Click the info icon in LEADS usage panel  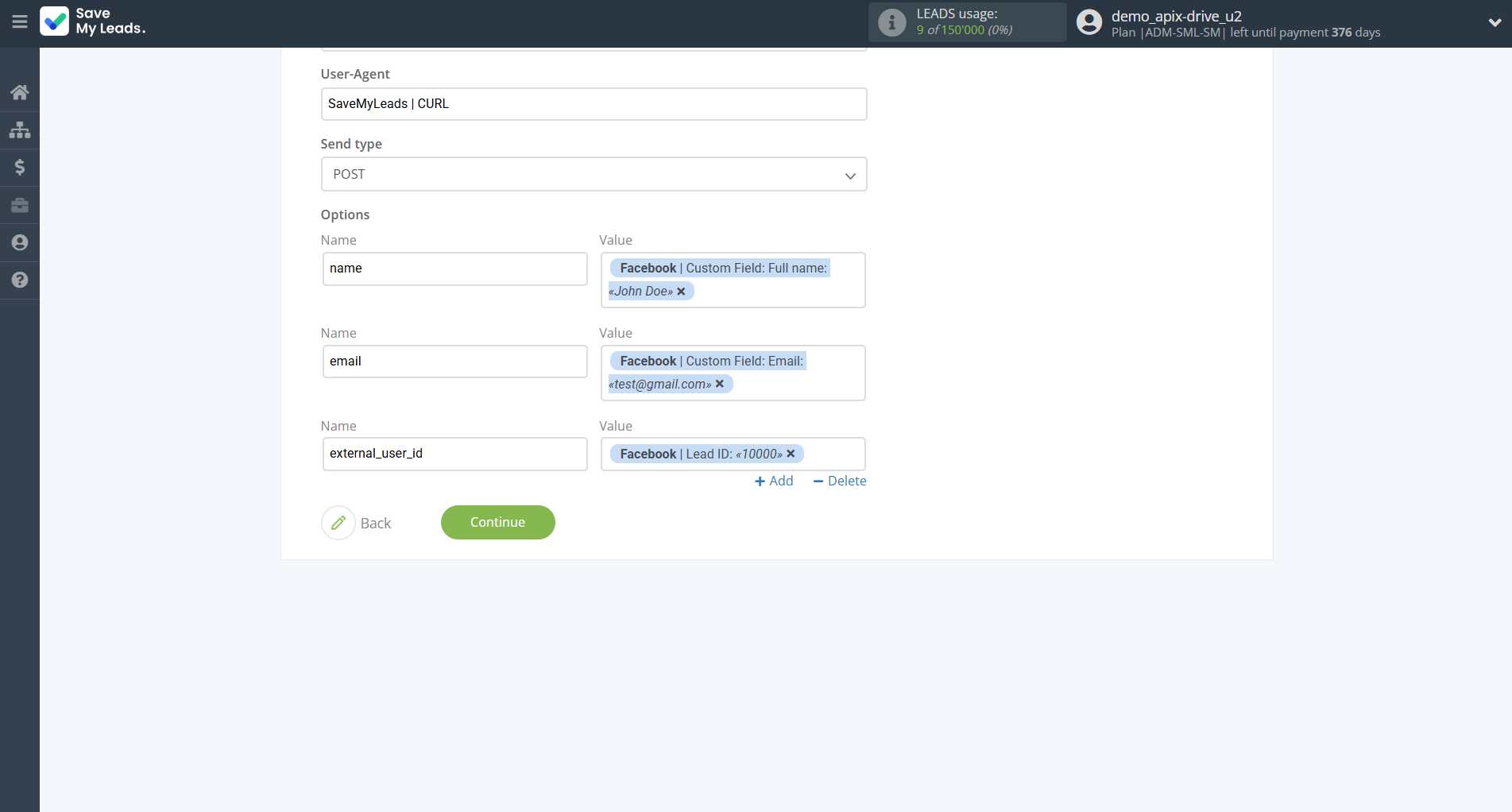point(890,22)
